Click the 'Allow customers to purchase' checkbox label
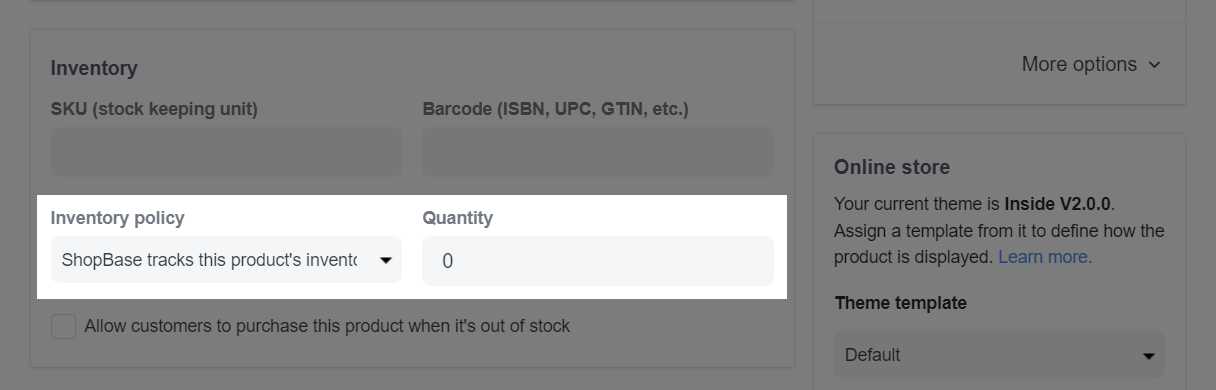1216x390 pixels. click(327, 326)
